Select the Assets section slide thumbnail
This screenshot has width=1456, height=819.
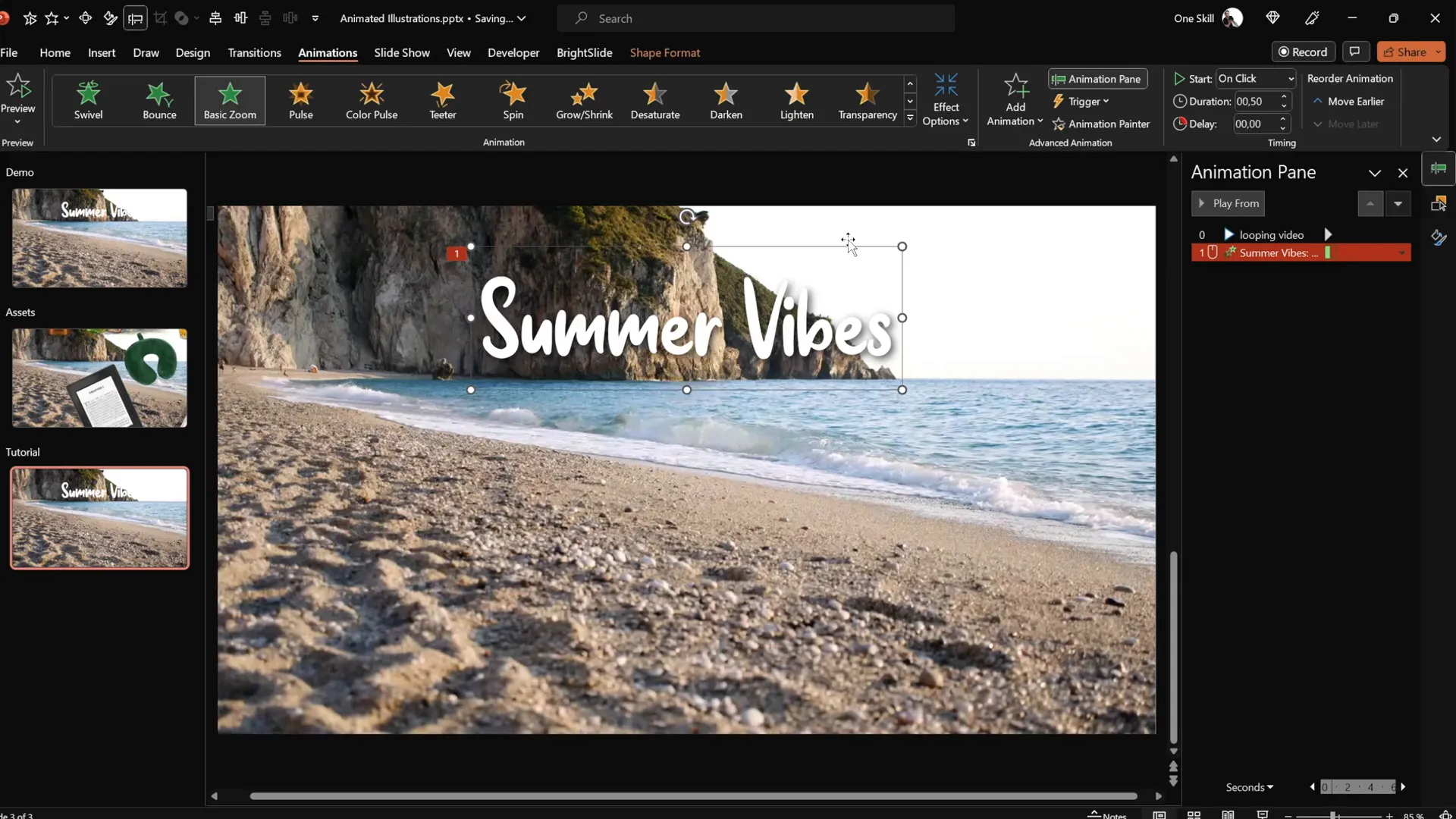[x=99, y=378]
